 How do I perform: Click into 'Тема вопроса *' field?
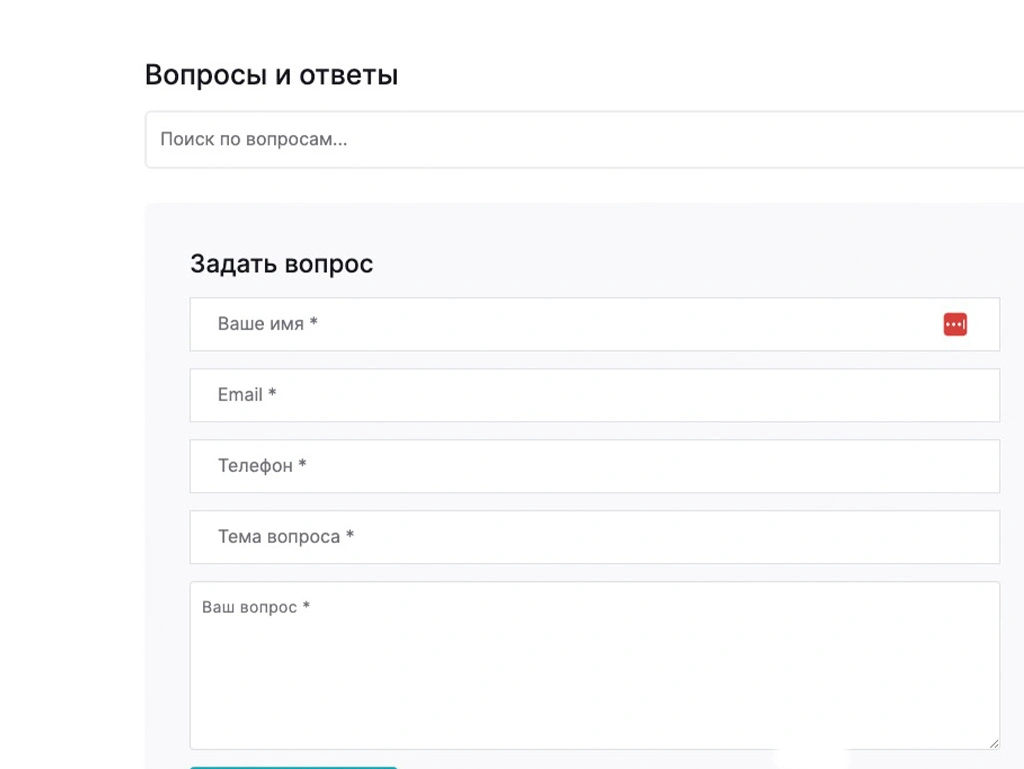[x=594, y=537]
